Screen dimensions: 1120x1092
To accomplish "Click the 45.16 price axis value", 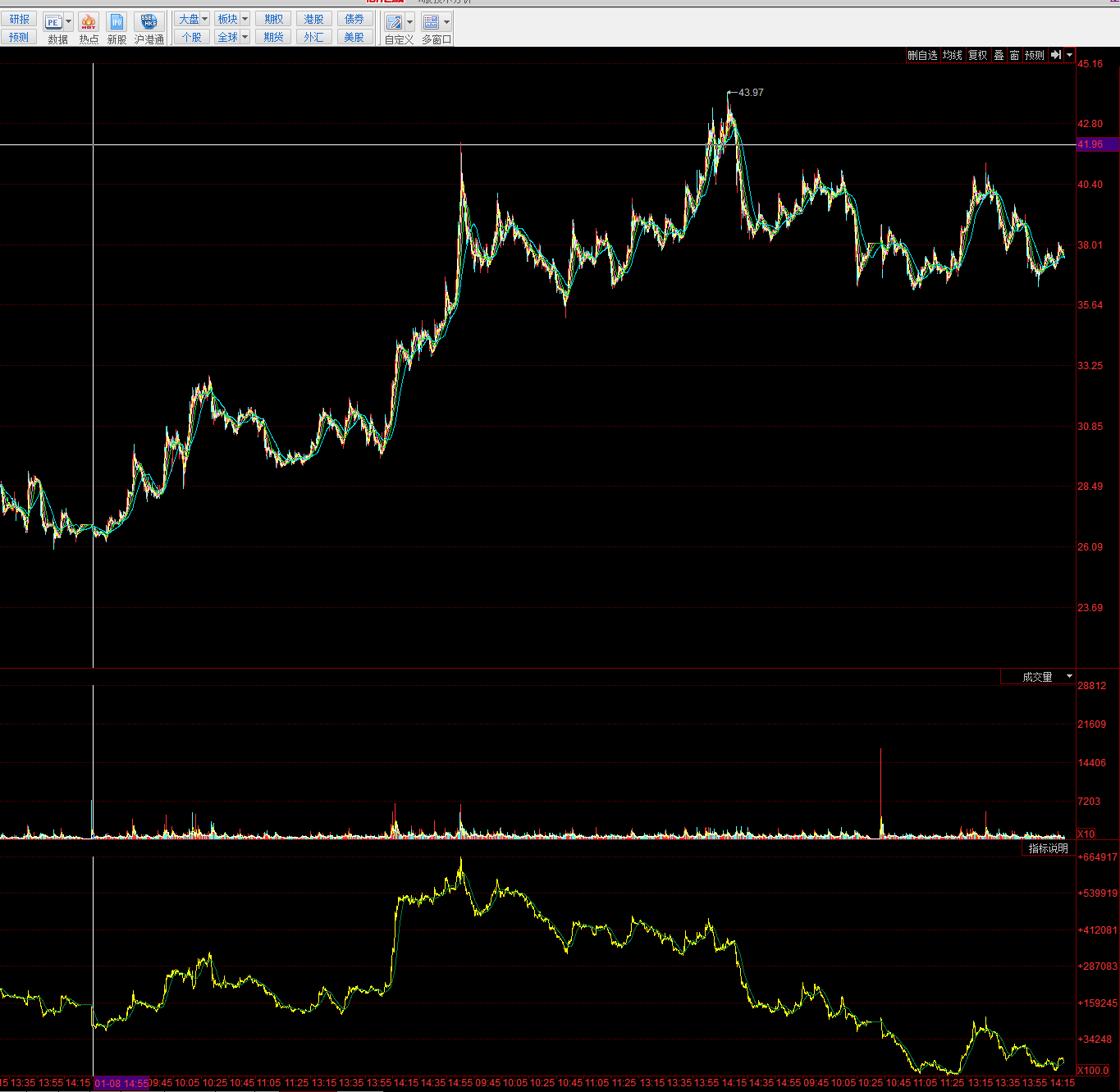I will 1090,64.
